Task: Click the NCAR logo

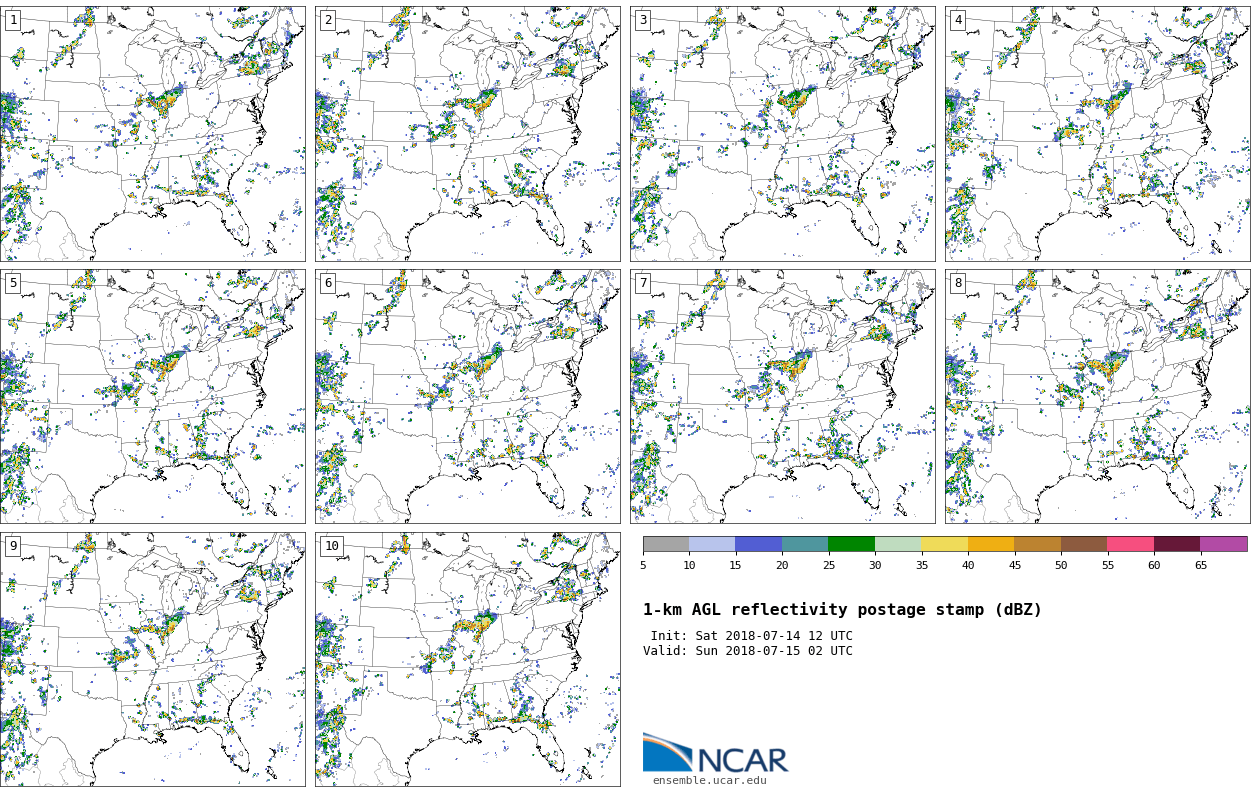Action: coord(715,754)
